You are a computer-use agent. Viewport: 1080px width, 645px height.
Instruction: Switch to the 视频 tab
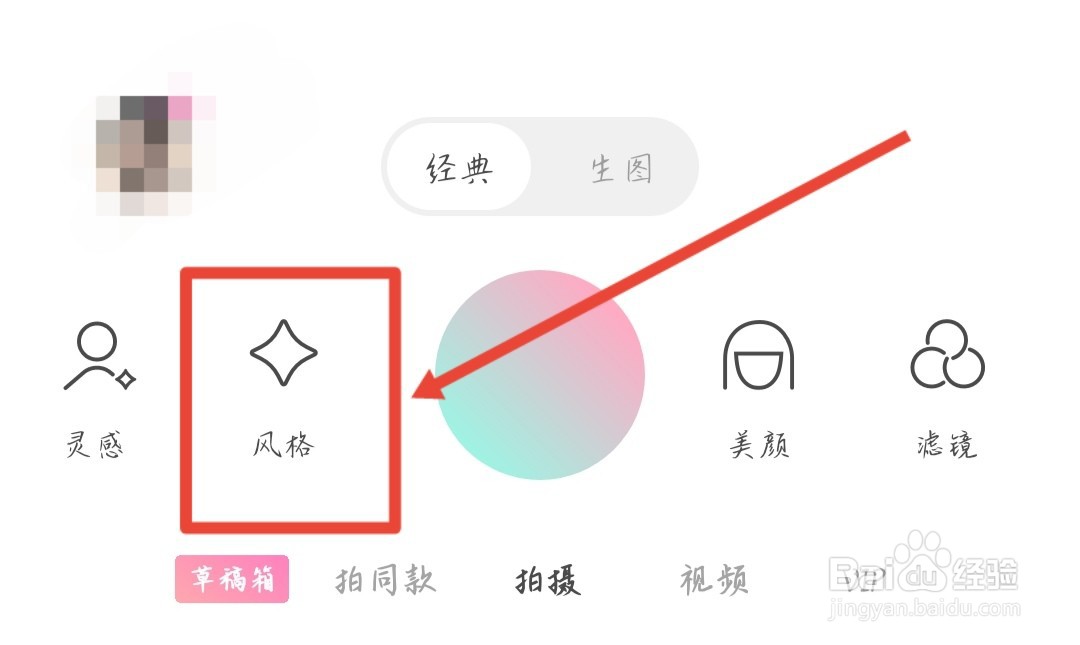coord(714,580)
